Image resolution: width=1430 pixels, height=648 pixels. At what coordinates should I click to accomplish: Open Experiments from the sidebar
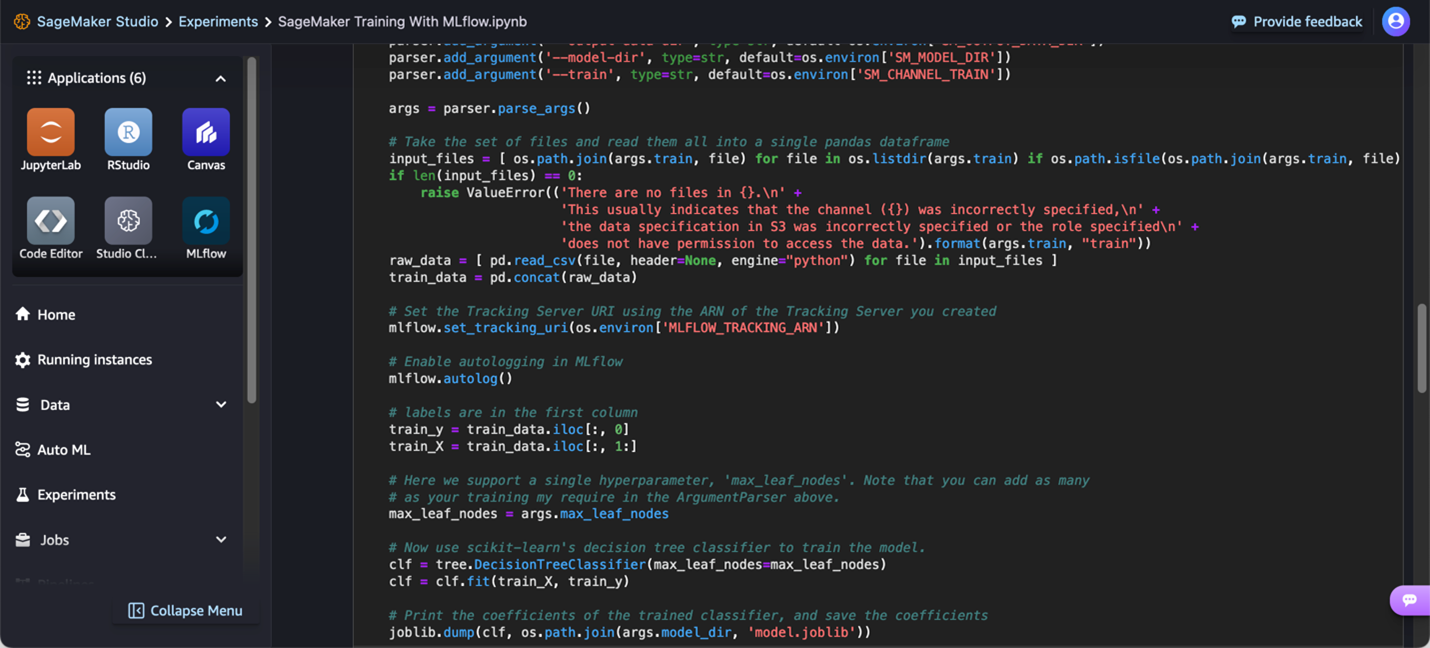[x=76, y=494]
